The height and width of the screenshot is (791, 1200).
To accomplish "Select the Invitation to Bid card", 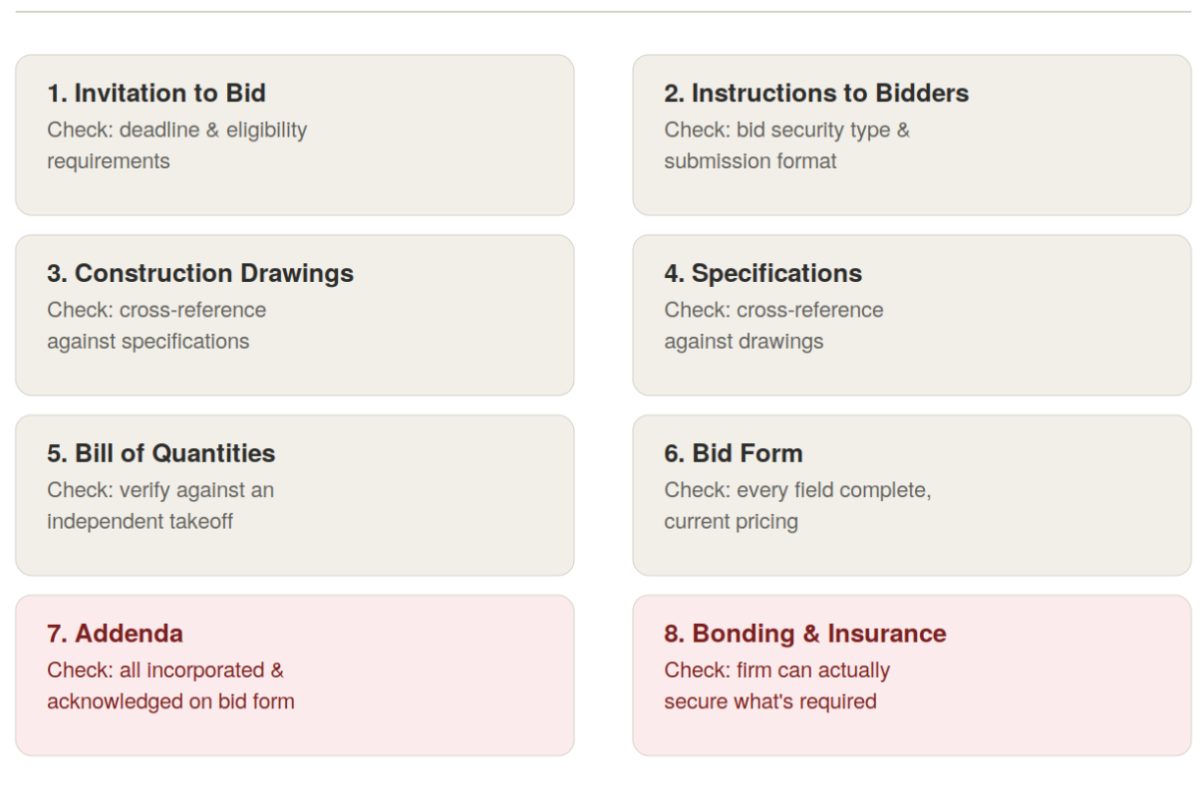I will 295,135.
